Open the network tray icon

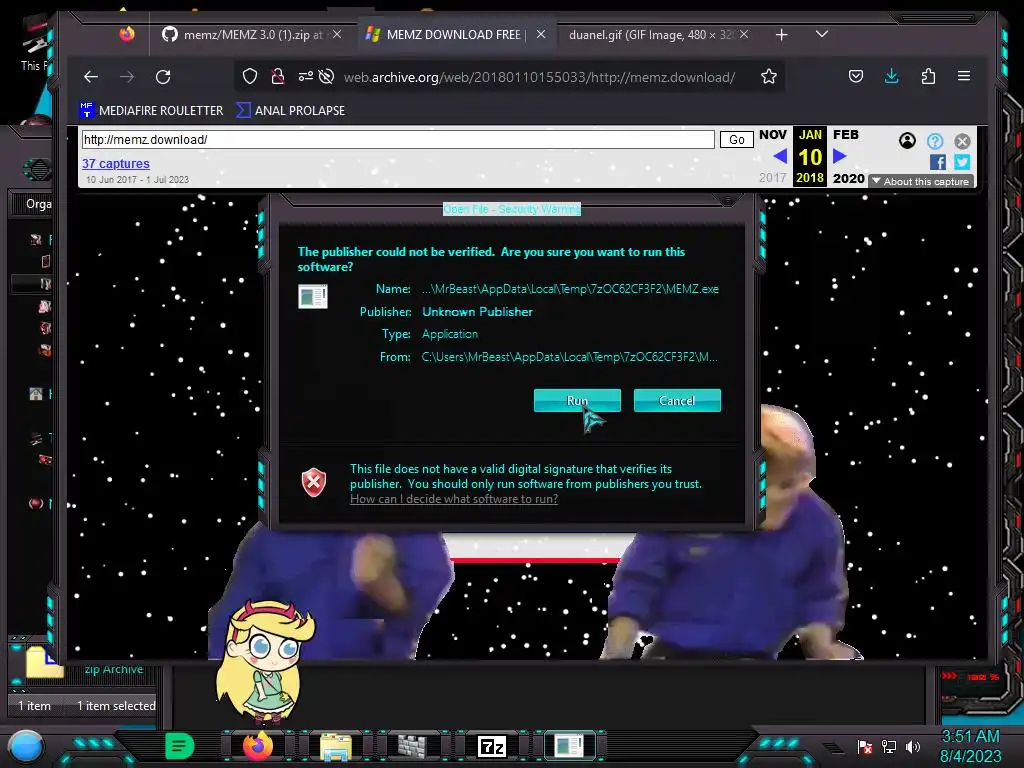(889, 746)
